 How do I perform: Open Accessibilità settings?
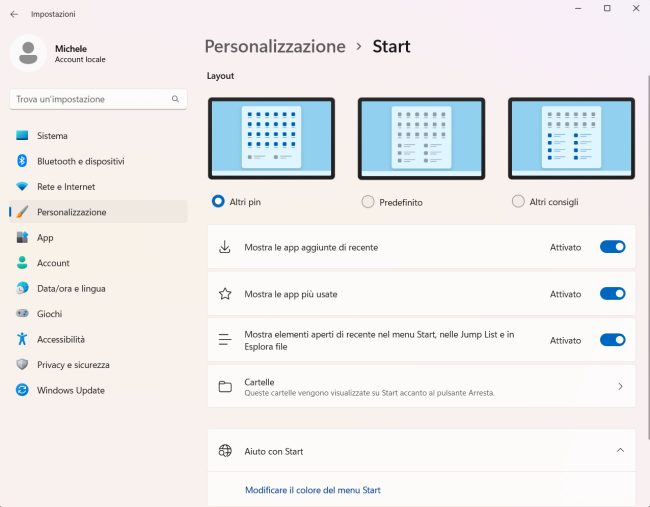98,339
